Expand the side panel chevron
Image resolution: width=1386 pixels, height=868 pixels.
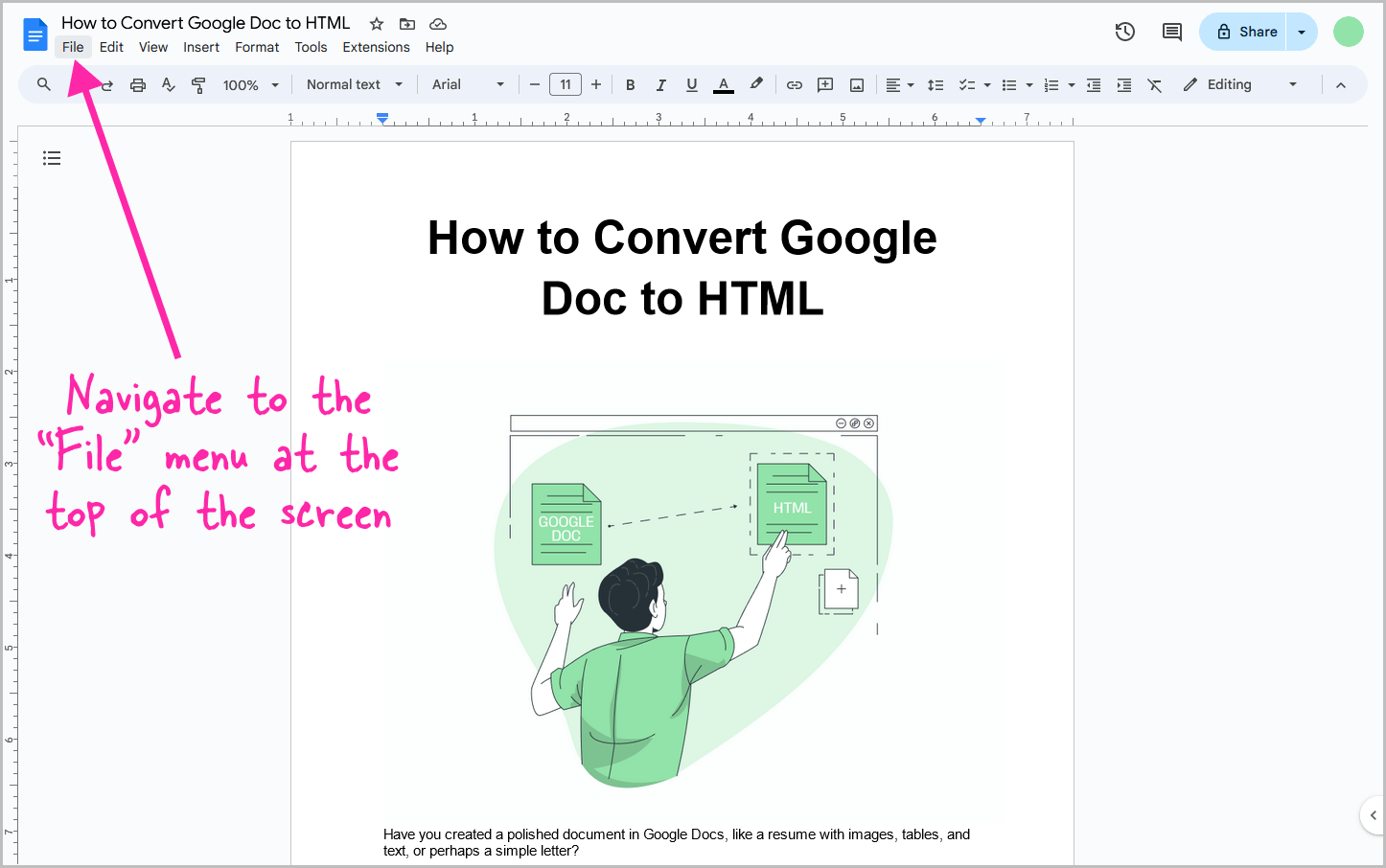tap(1374, 815)
